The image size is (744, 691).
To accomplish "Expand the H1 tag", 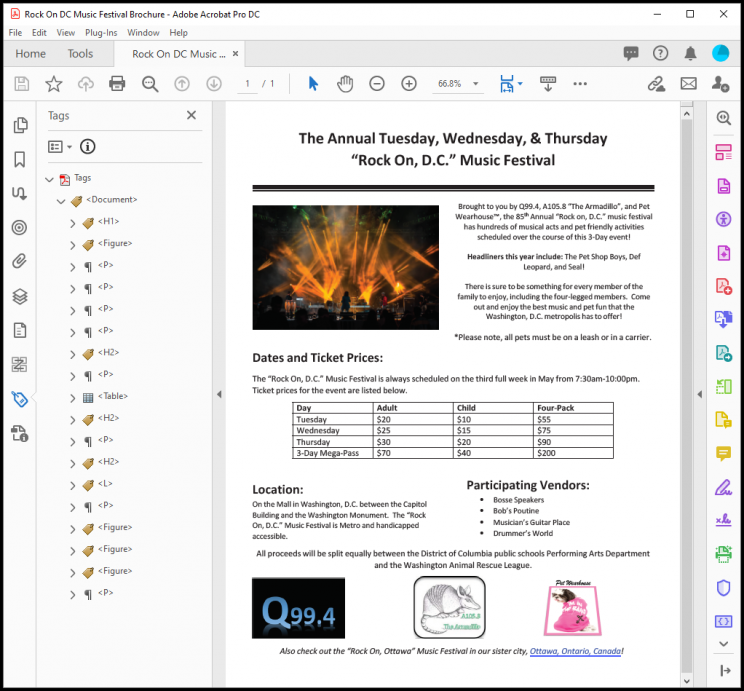I will [73, 223].
